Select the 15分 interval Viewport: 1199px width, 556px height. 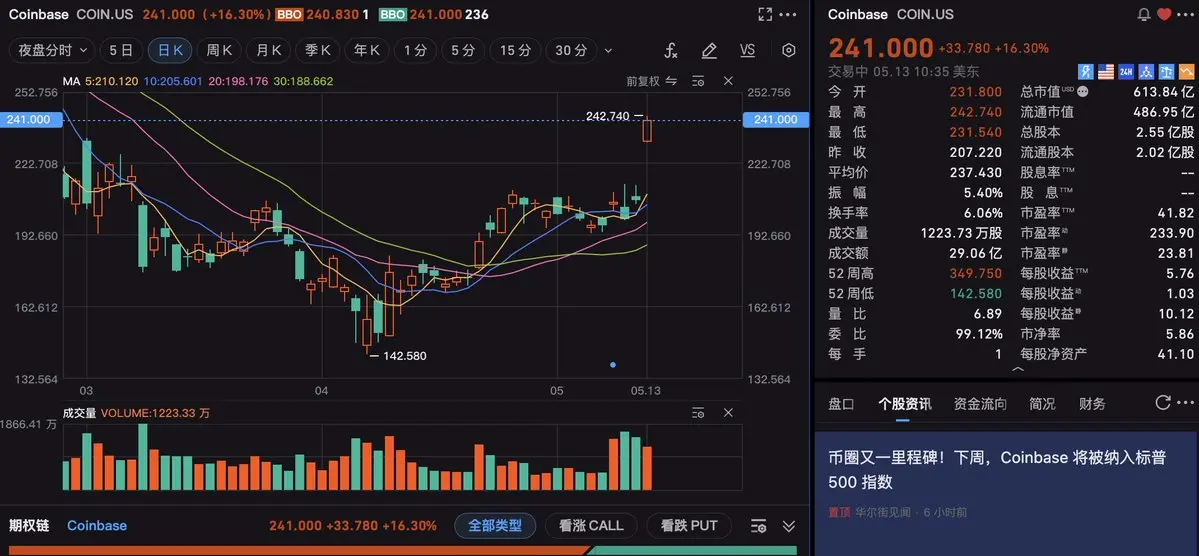click(515, 50)
